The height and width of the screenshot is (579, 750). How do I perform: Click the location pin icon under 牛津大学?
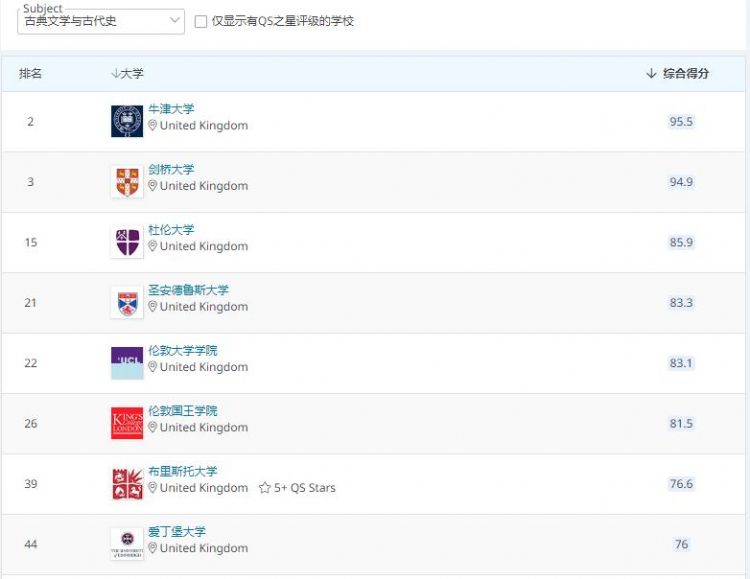(153, 125)
